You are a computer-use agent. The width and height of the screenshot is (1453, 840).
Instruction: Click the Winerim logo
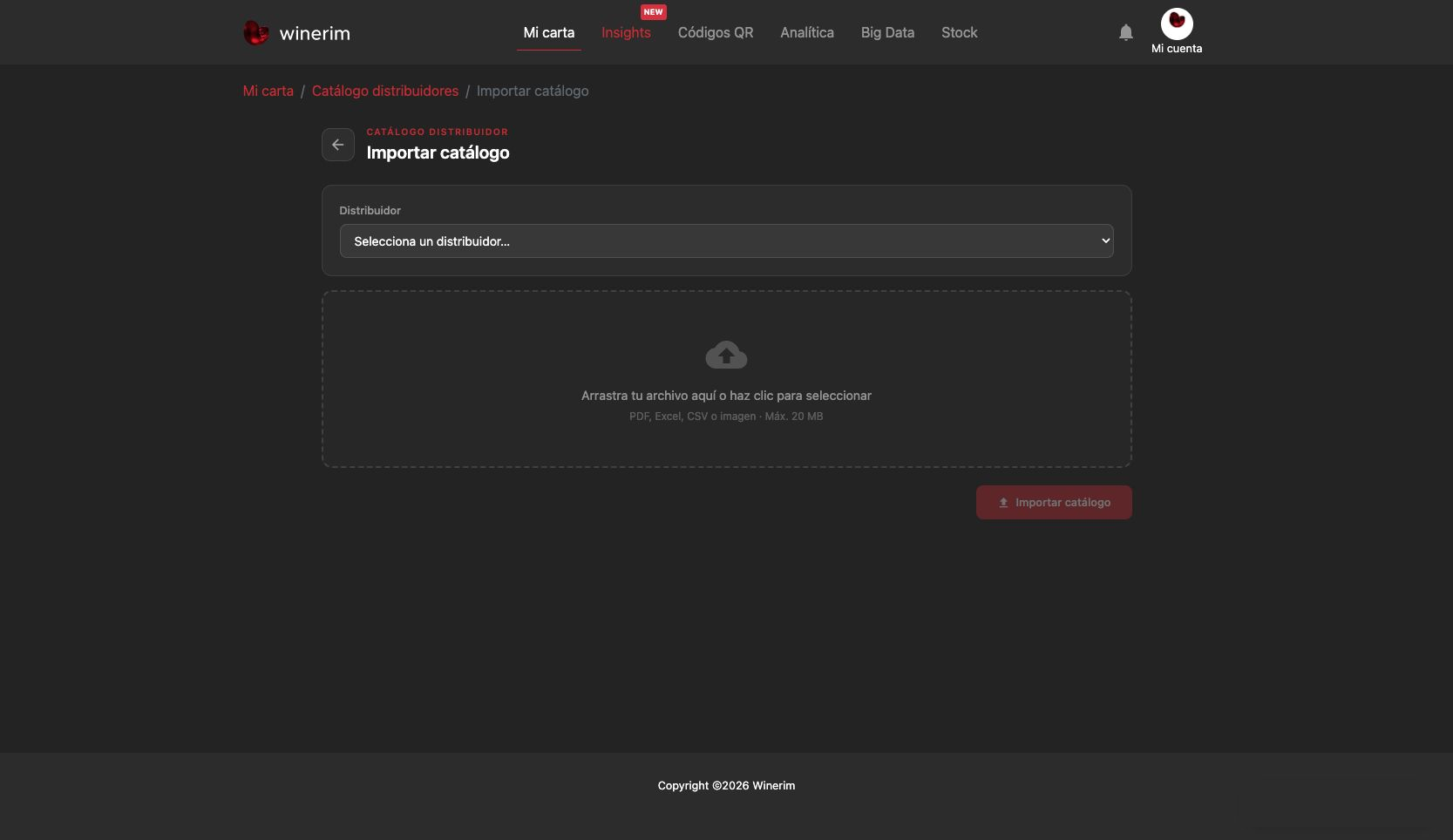click(296, 33)
